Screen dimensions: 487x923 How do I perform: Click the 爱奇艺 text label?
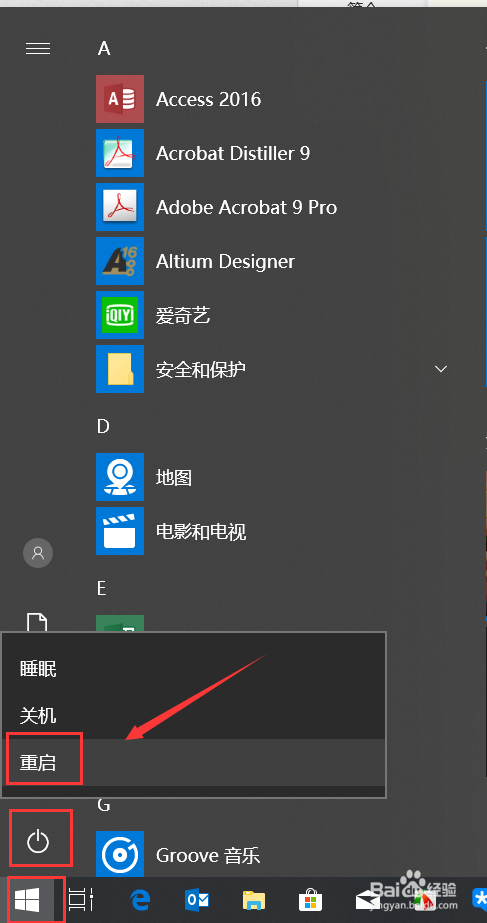pos(183,316)
